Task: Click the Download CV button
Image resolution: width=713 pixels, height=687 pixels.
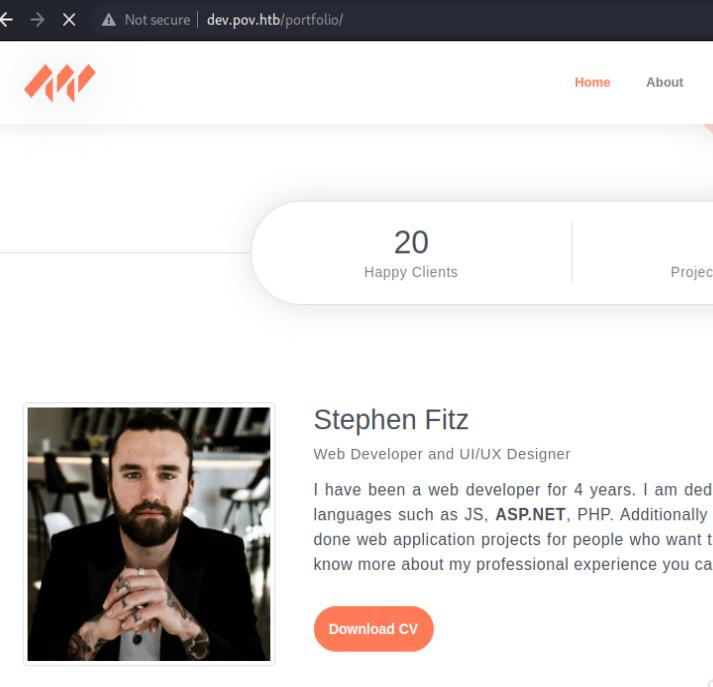Action: coord(373,628)
